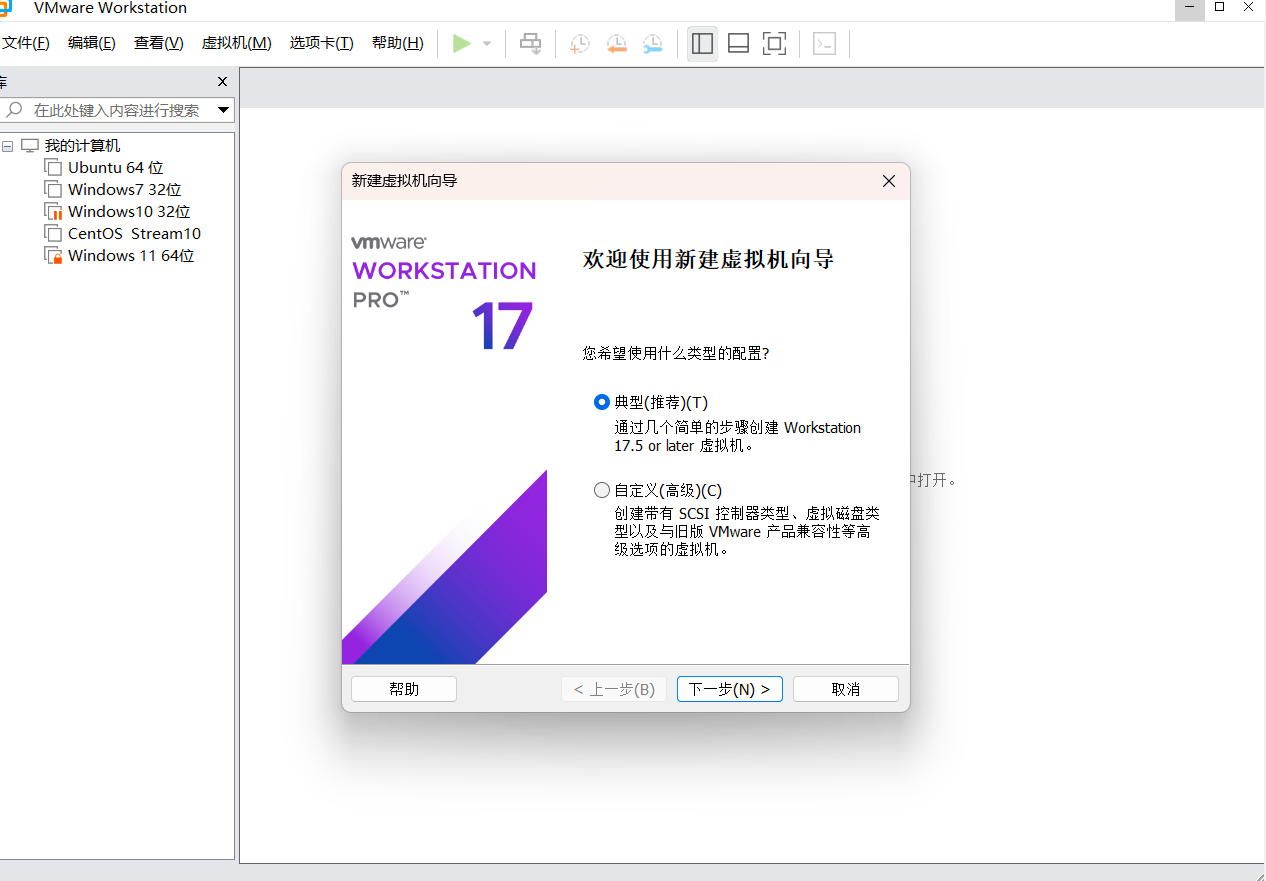Open the power options dropdown arrow

pyautogui.click(x=487, y=44)
